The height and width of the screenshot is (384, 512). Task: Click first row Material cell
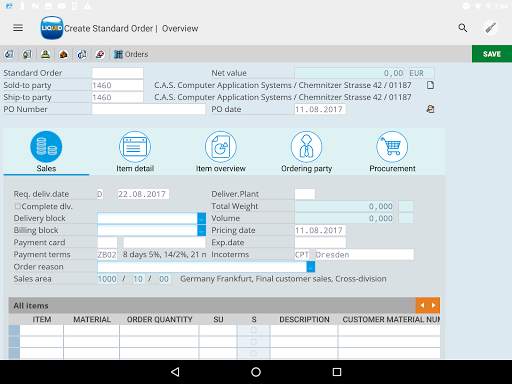[91, 330]
